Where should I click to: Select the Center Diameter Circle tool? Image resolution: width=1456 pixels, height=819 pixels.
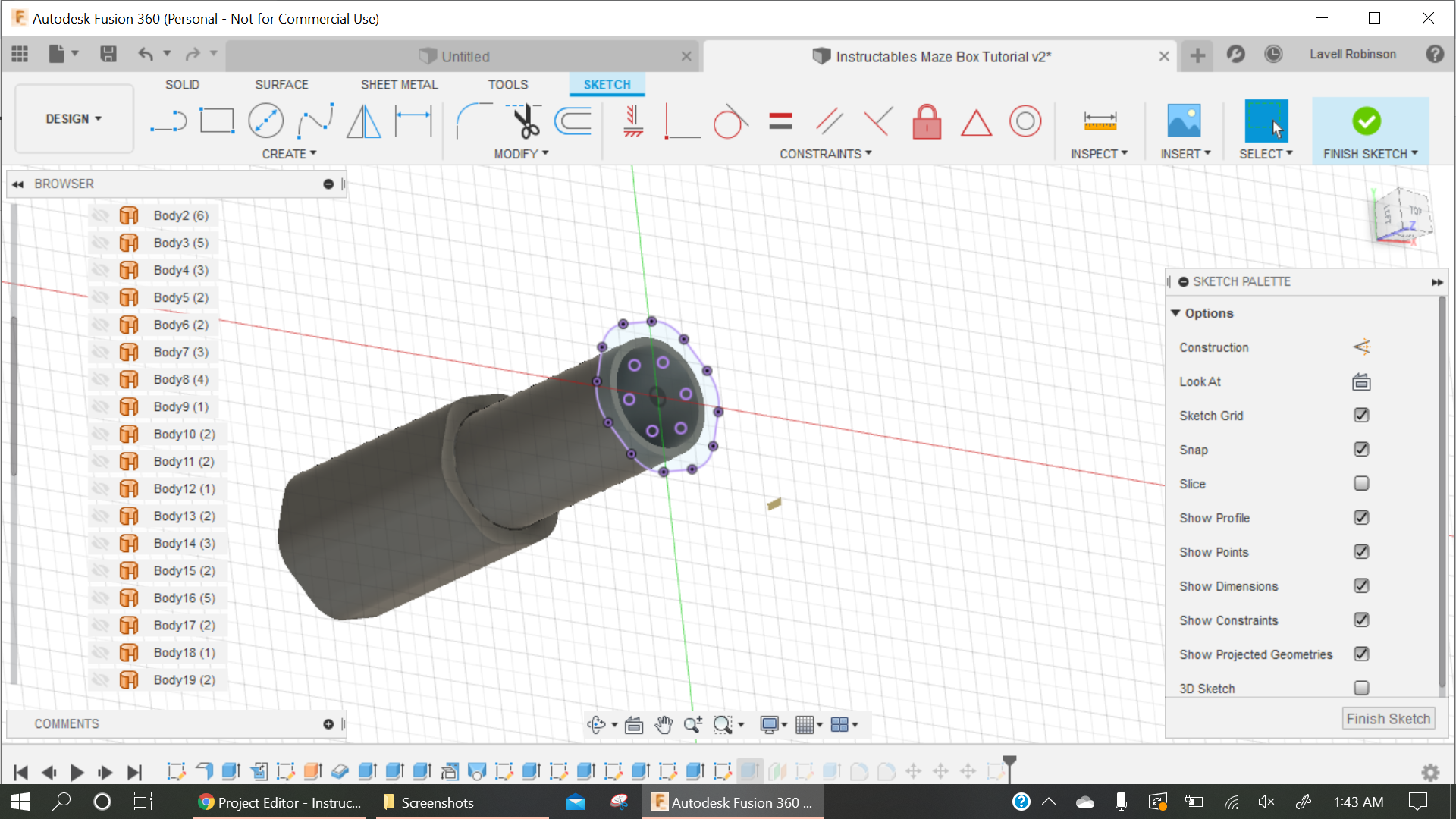click(x=266, y=121)
